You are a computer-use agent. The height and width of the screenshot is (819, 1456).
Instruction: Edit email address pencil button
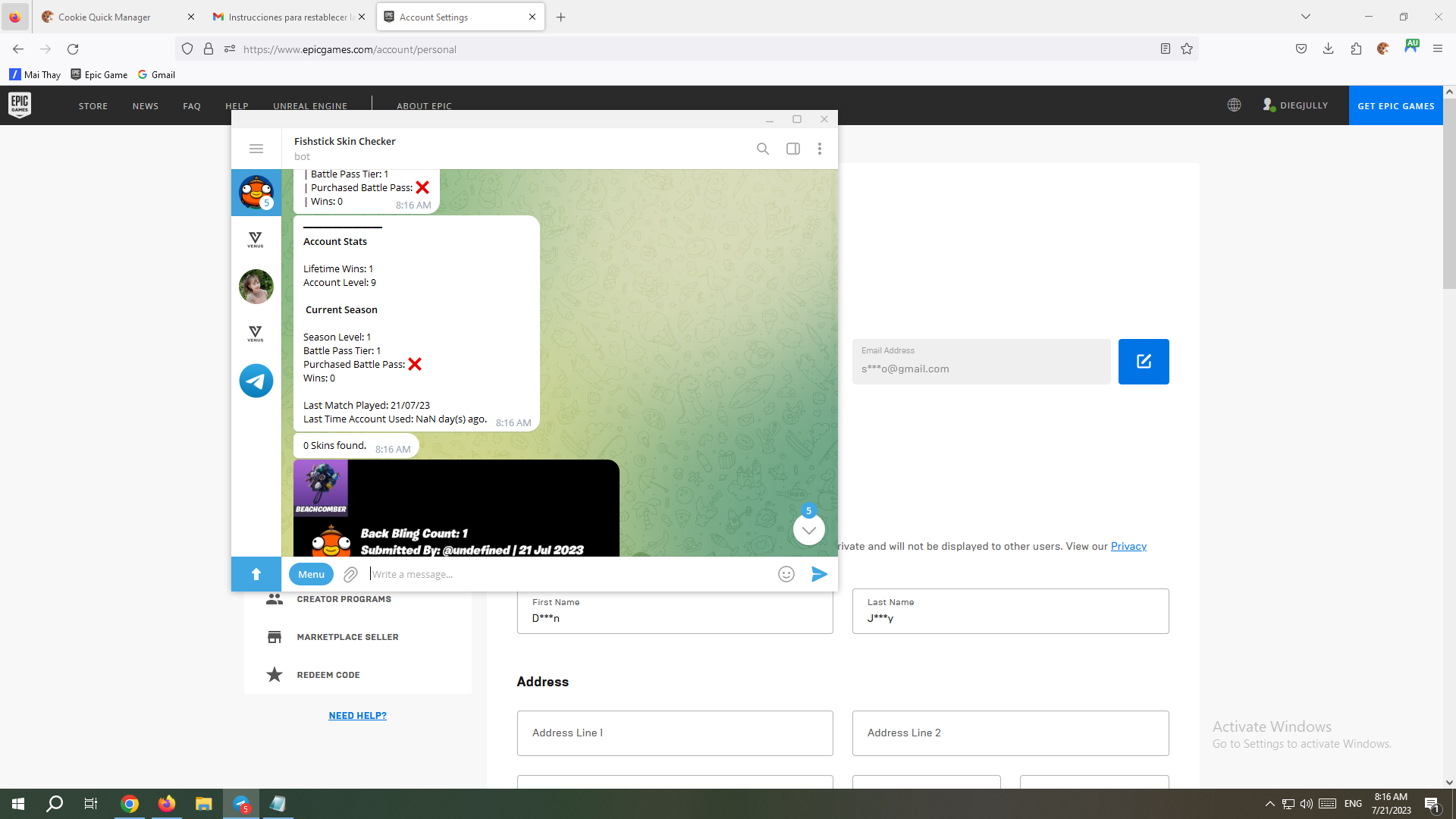point(1144,362)
